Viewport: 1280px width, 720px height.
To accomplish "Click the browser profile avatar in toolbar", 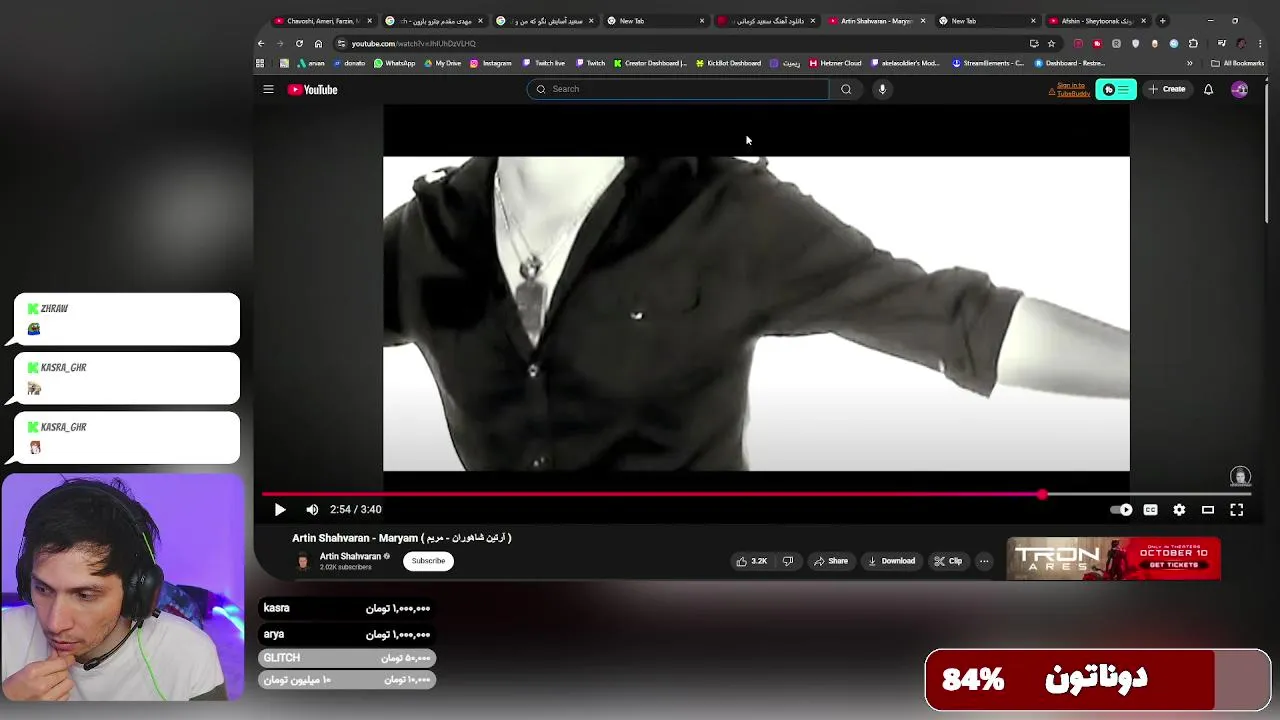I will pyautogui.click(x=1241, y=43).
